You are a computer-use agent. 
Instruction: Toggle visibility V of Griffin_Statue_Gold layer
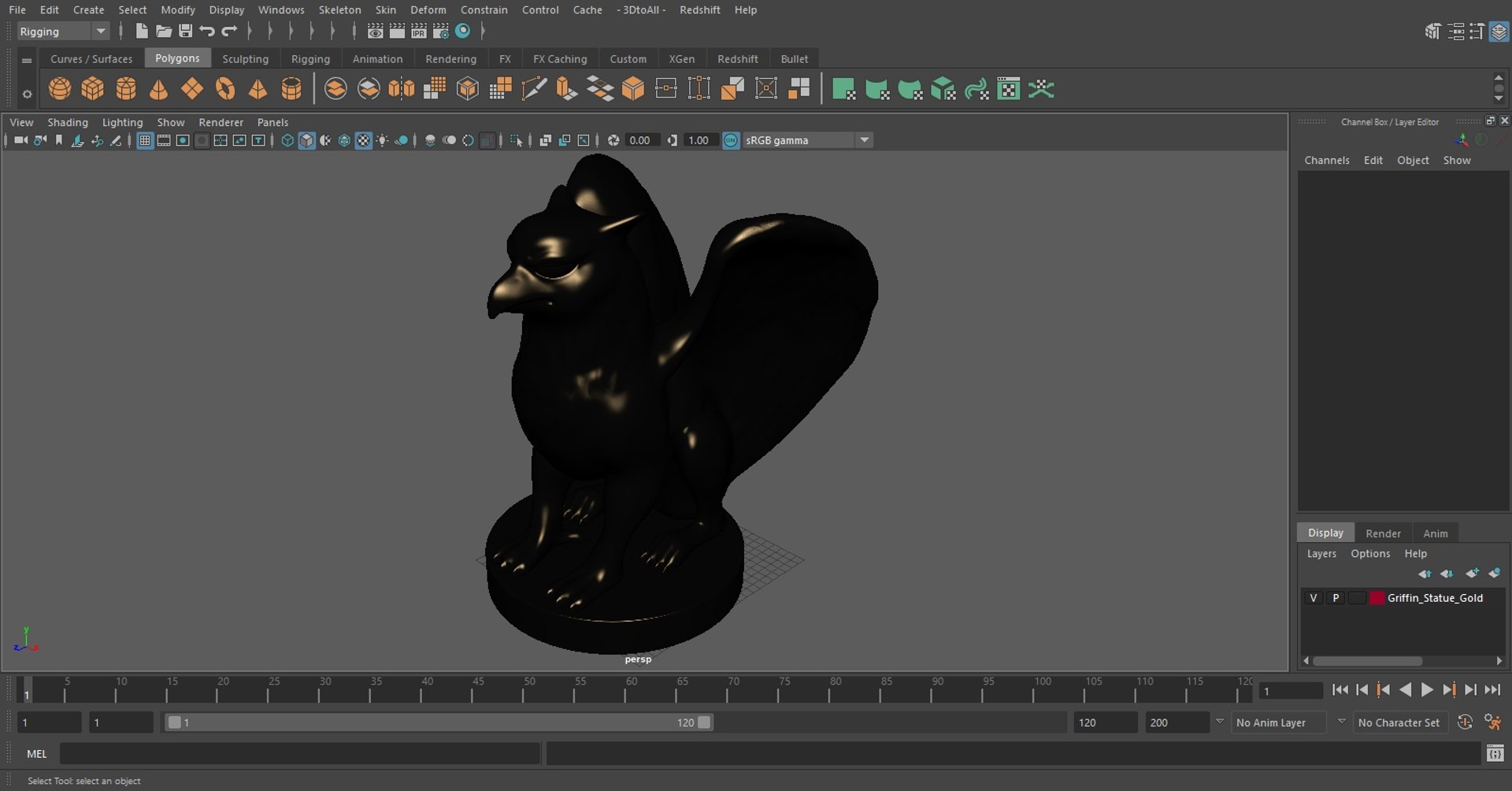(x=1313, y=598)
